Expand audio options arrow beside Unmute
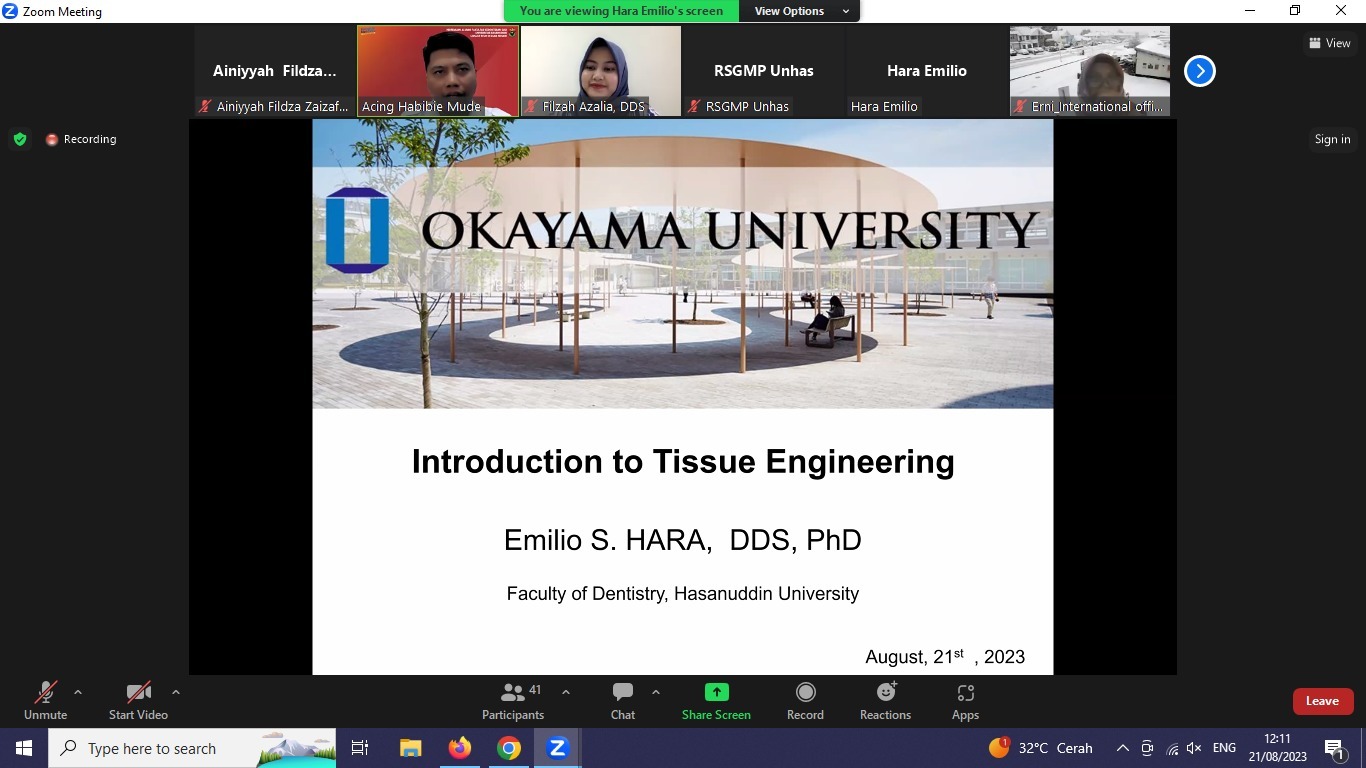This screenshot has height=768, width=1366. pyautogui.click(x=78, y=692)
